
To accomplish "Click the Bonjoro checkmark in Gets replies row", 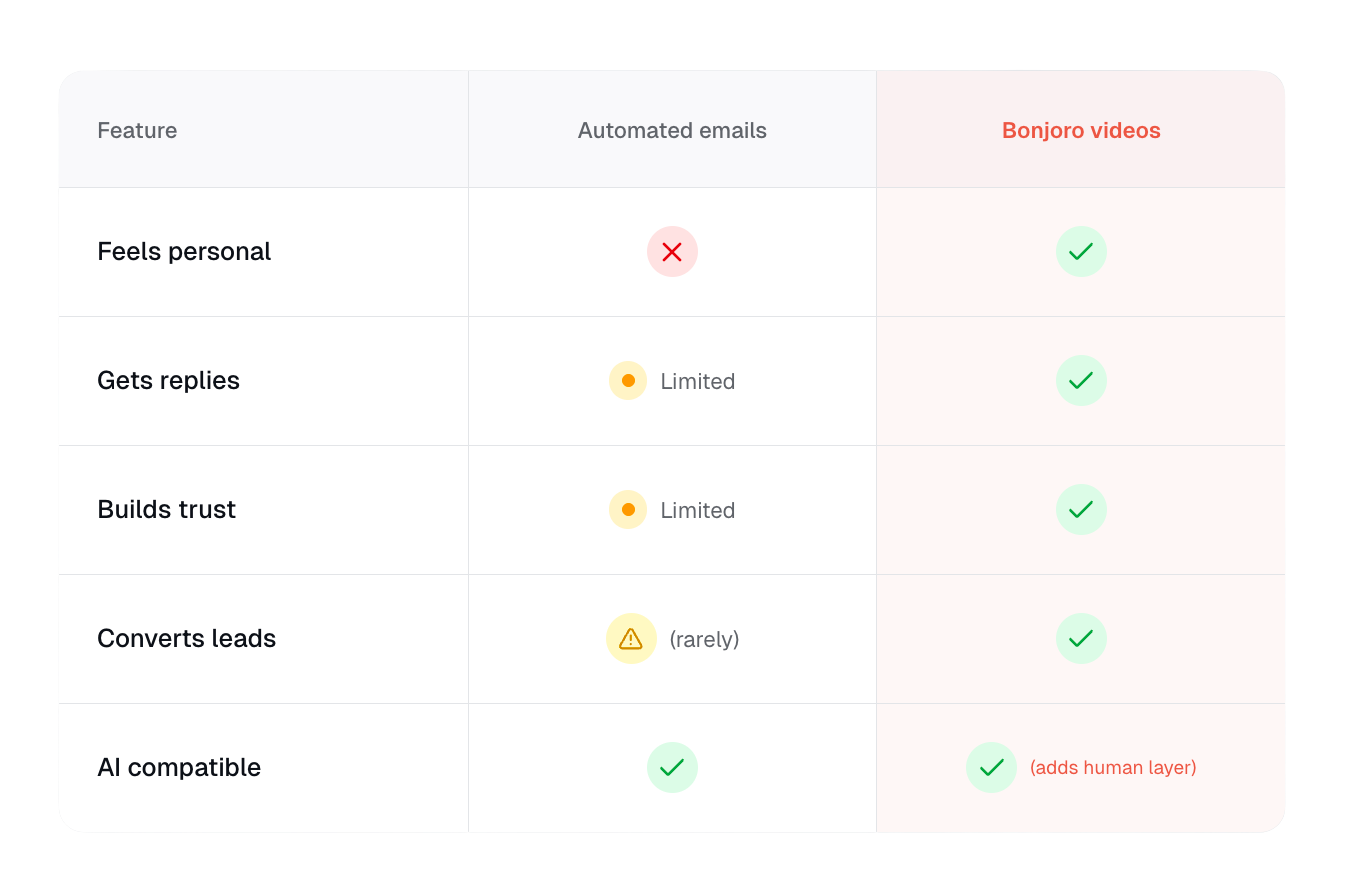I will (1081, 381).
